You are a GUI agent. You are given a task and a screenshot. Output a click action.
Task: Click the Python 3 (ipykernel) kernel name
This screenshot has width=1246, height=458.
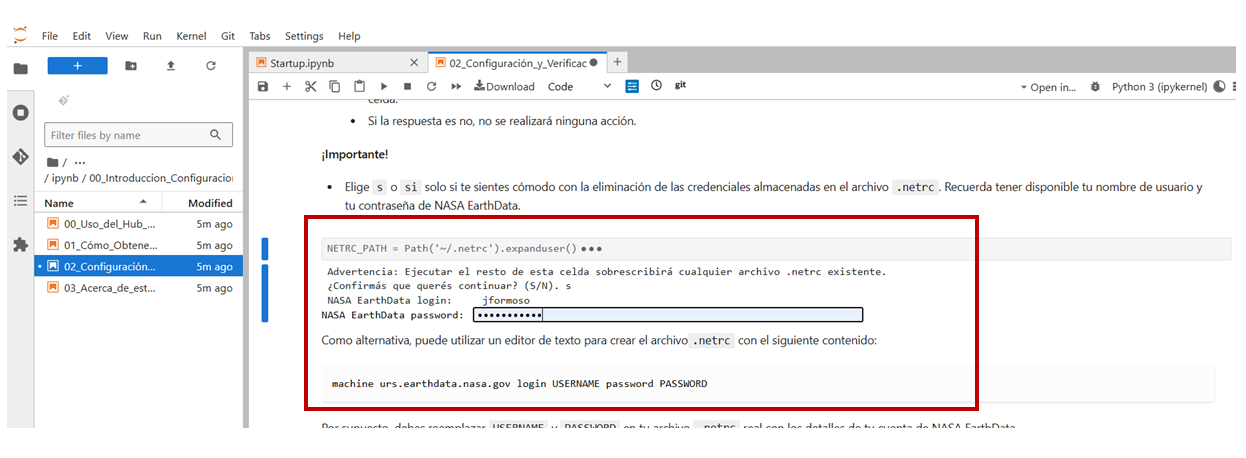[x=1159, y=87]
